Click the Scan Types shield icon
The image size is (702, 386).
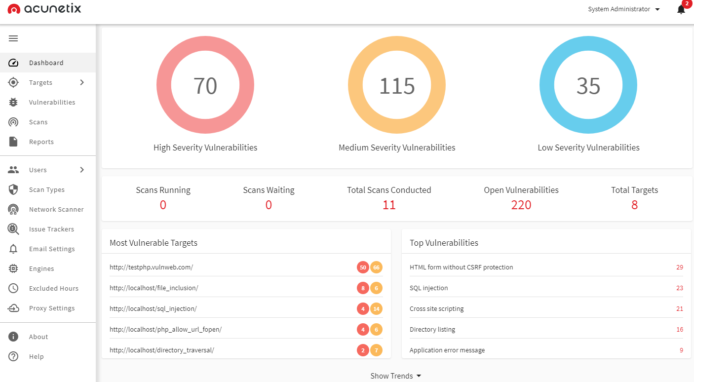pos(13,189)
